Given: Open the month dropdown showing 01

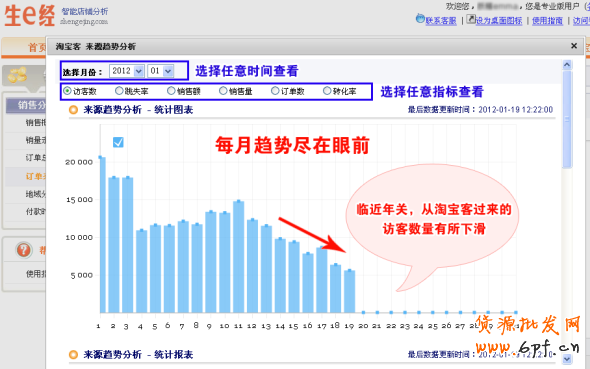Looking at the screenshot, I should [x=161, y=71].
